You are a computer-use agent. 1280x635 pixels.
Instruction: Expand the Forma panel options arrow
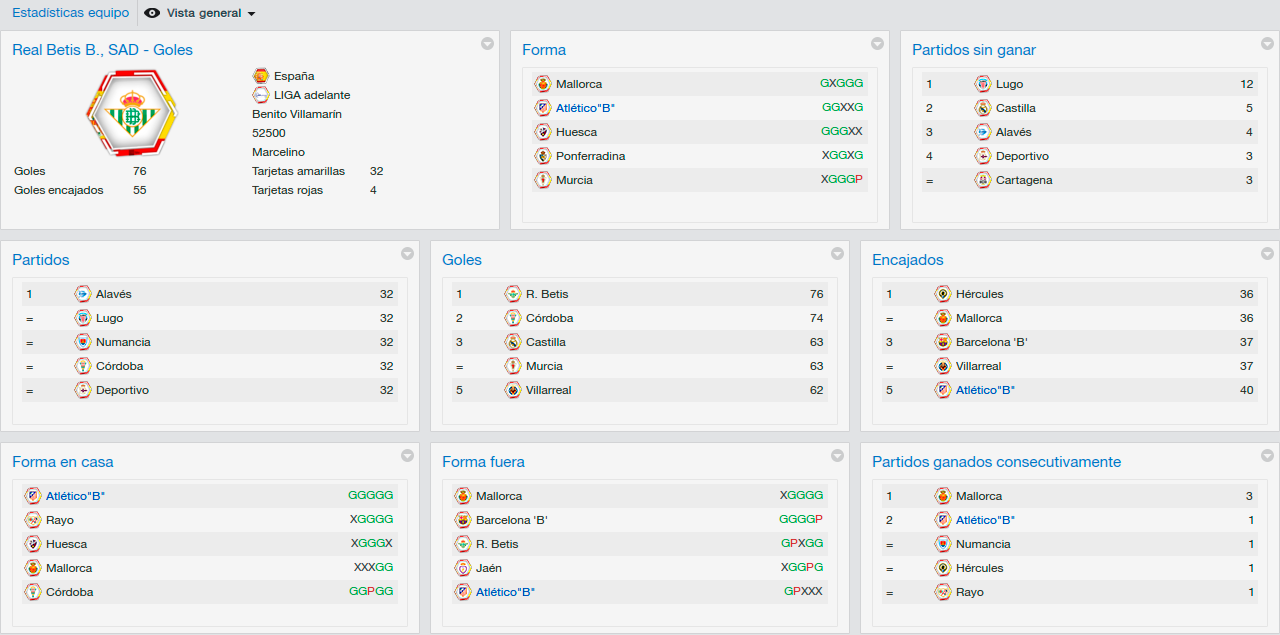click(877, 43)
